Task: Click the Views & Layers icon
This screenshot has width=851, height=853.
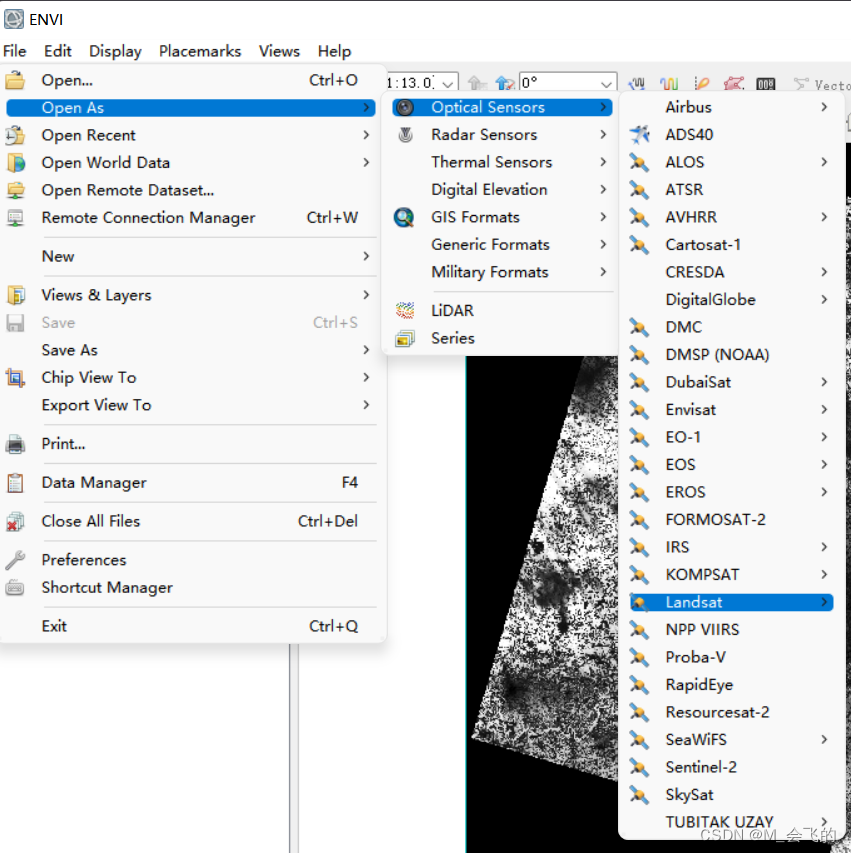Action: [15, 295]
